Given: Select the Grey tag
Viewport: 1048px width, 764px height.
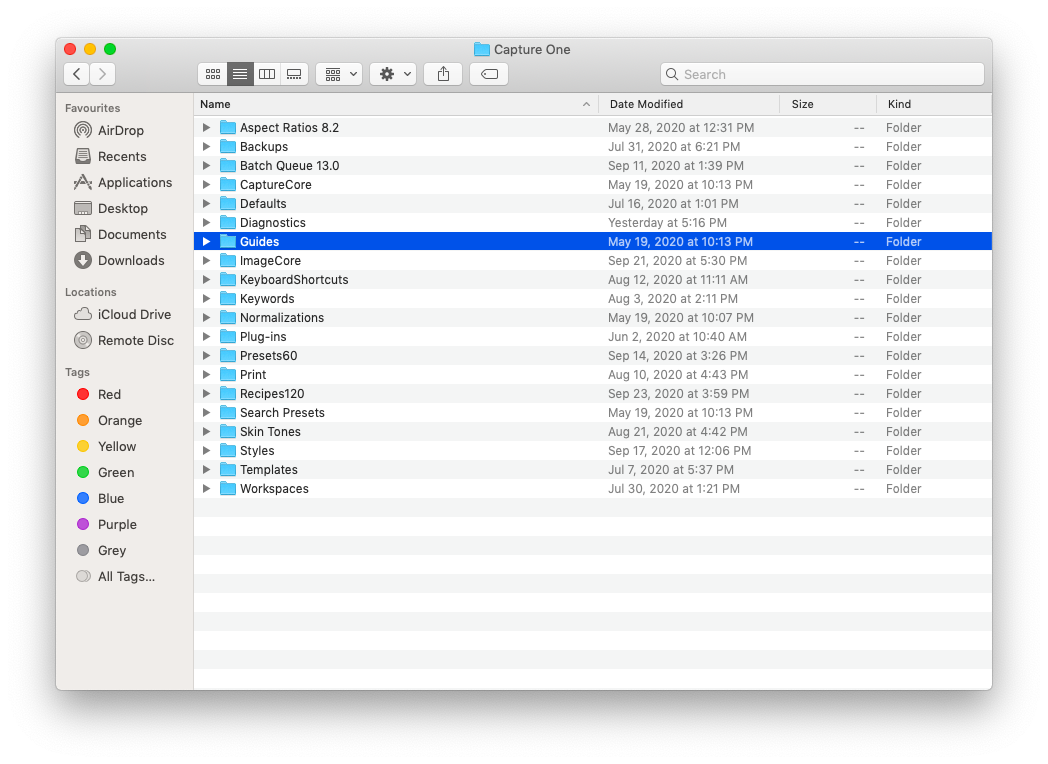Looking at the screenshot, I should tap(102, 551).
